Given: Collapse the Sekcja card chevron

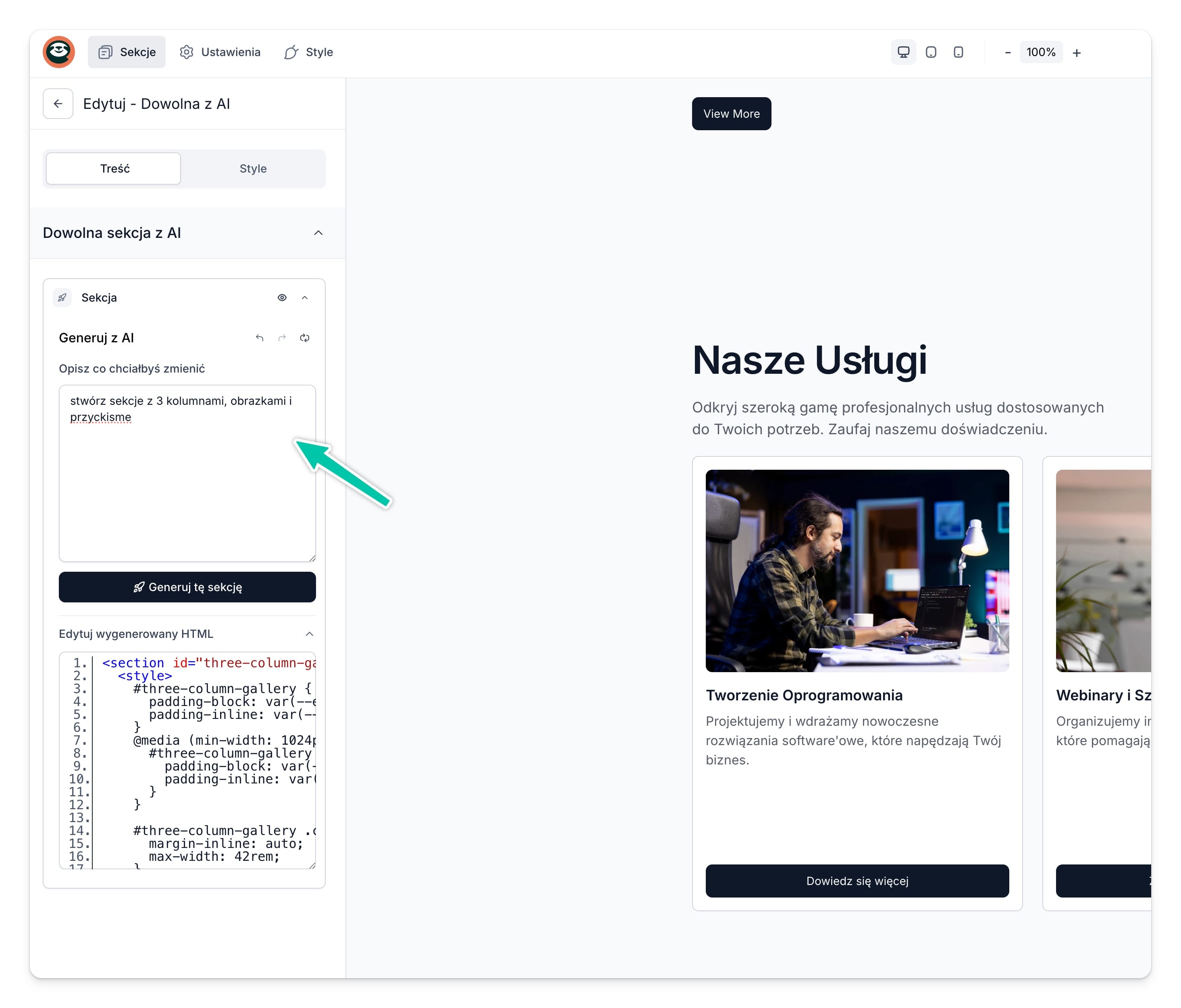Looking at the screenshot, I should coord(305,298).
